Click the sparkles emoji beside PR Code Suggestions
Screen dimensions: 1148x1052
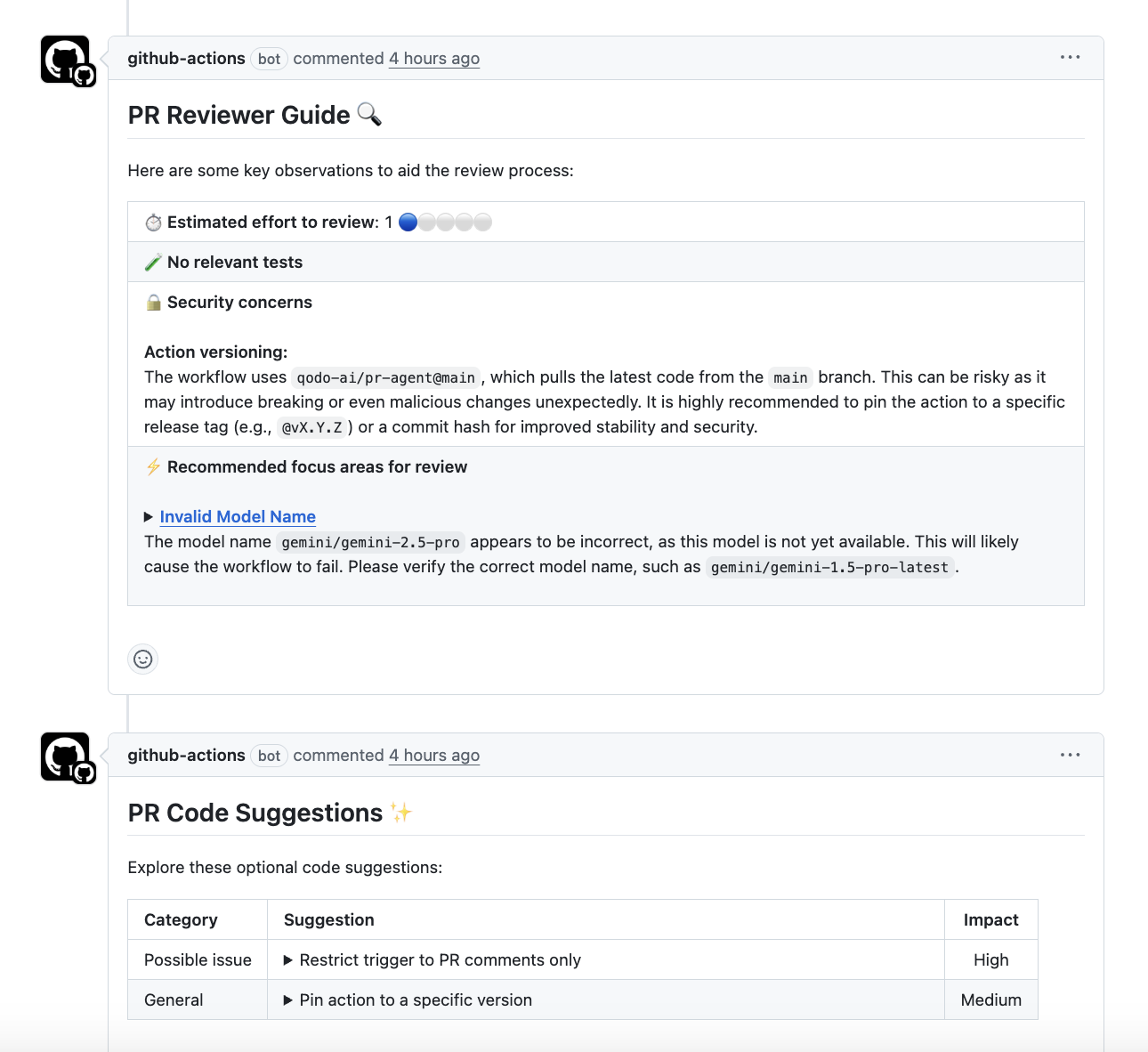click(401, 813)
